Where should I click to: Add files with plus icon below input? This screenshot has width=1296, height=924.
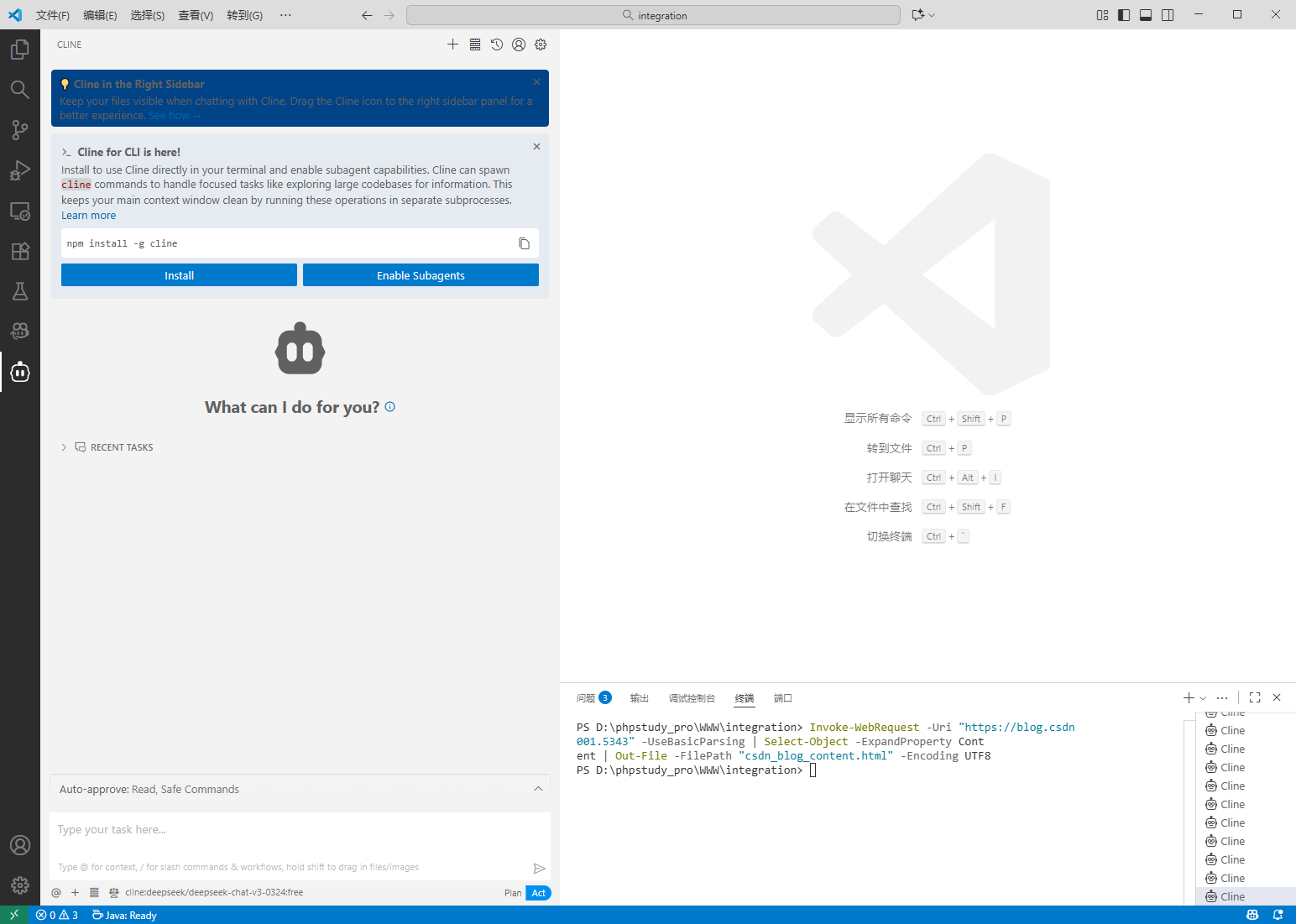(75, 893)
